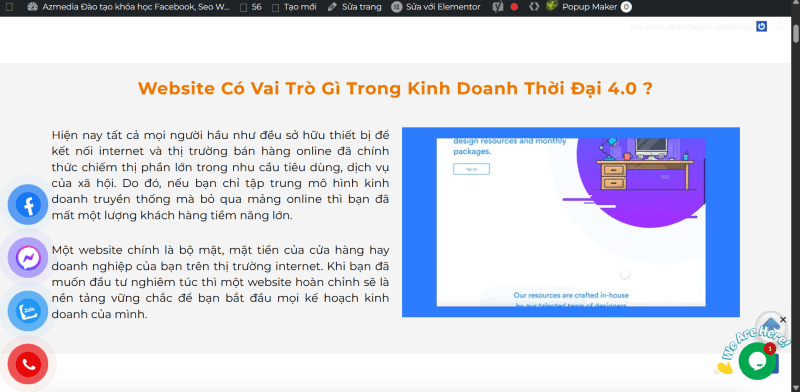Open the Popup Maker menu
Viewport: 800px width, 392px height.
point(589,7)
